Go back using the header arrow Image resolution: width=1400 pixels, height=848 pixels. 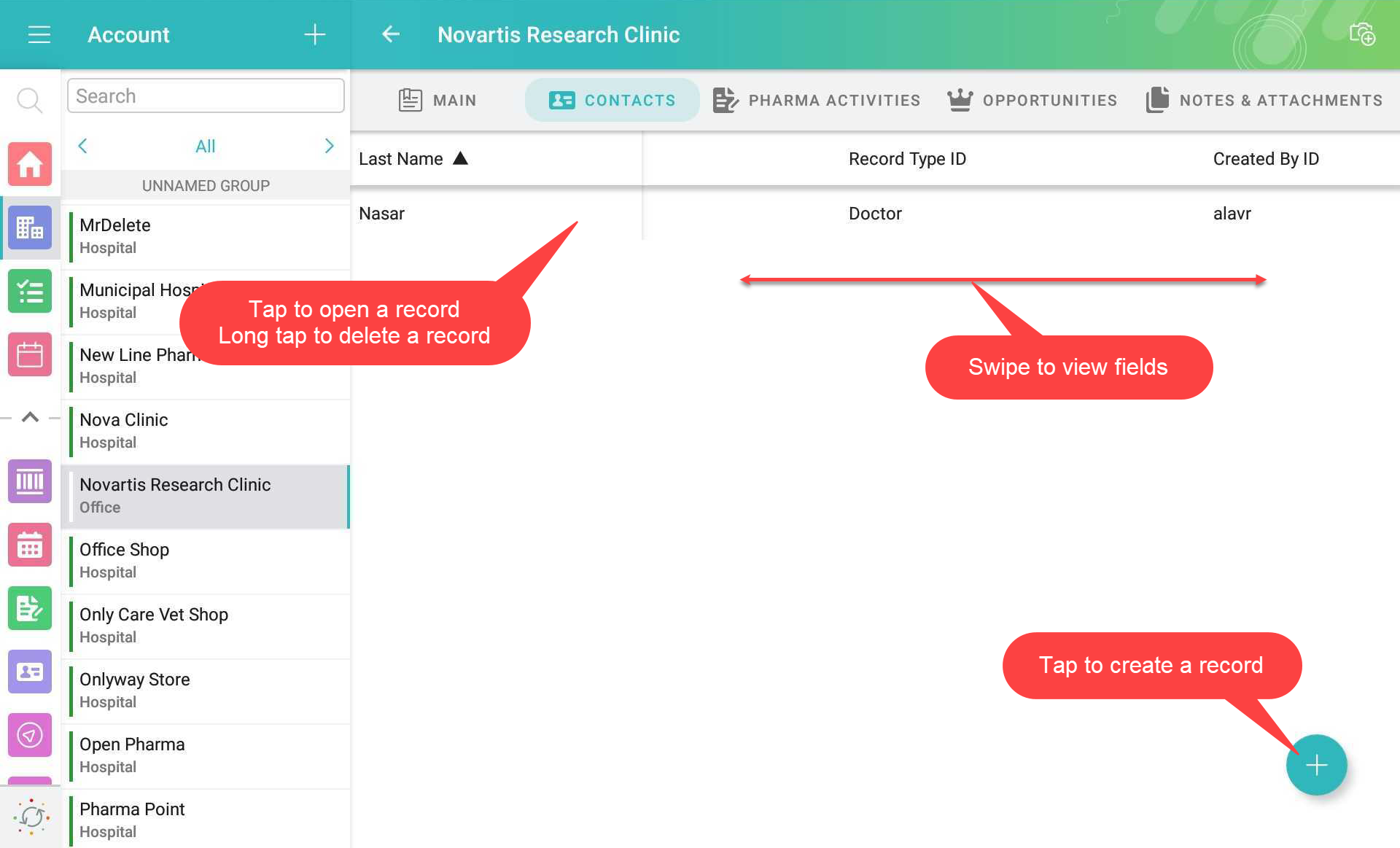pyautogui.click(x=391, y=34)
